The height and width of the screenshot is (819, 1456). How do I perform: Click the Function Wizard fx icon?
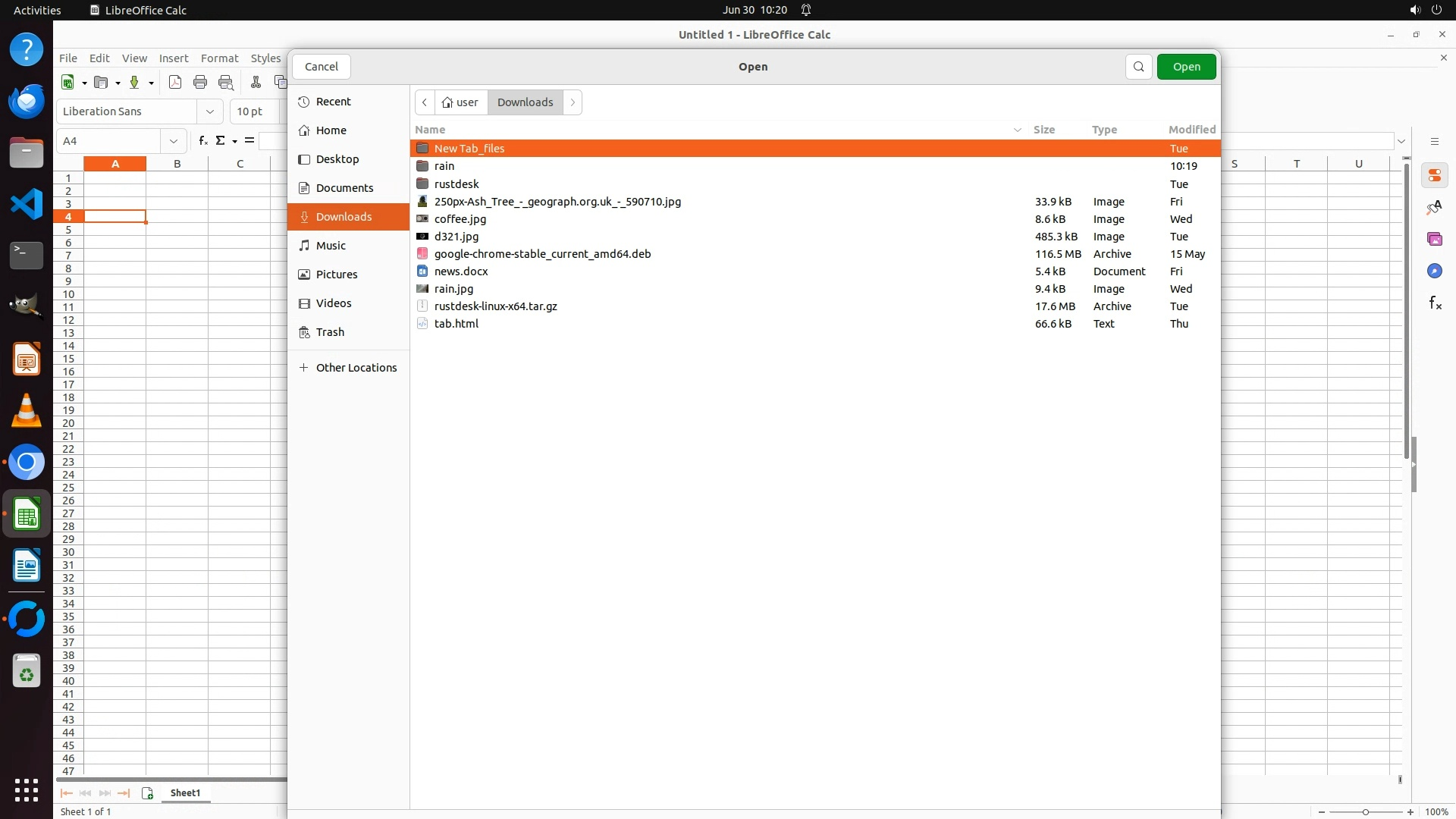202,141
